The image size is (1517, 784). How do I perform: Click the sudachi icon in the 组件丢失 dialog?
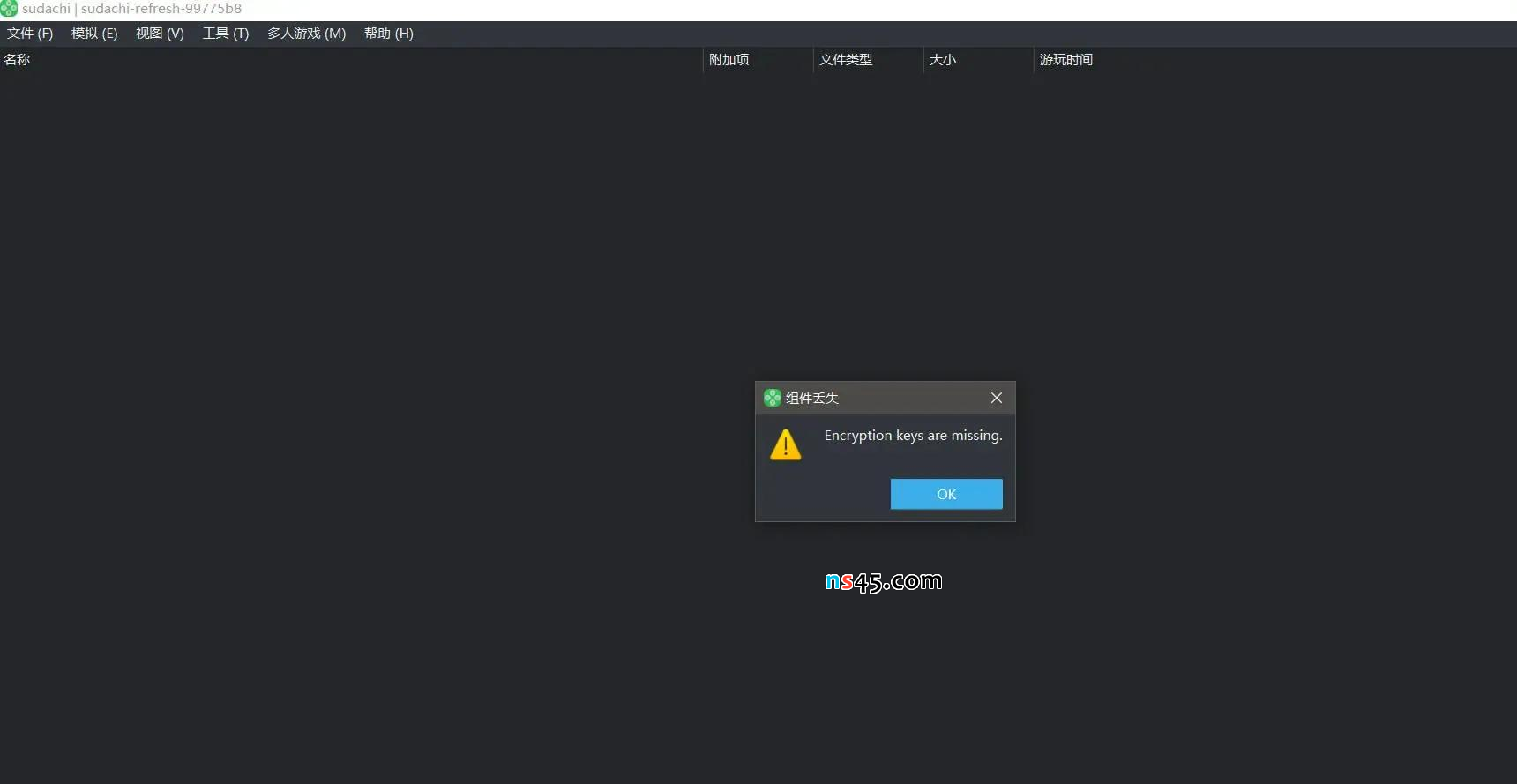click(x=772, y=398)
